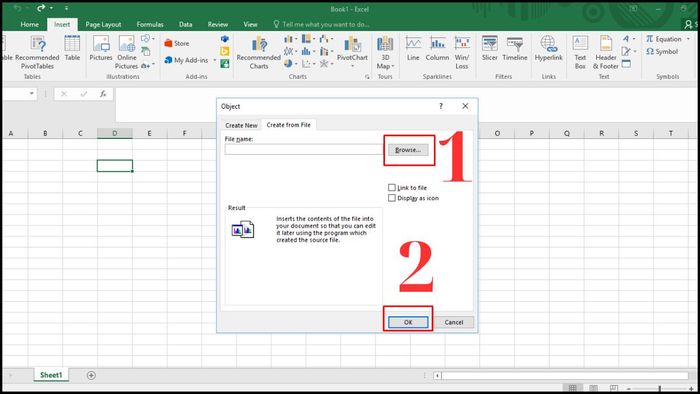Select column header B
700x394 pixels.
tap(45, 133)
